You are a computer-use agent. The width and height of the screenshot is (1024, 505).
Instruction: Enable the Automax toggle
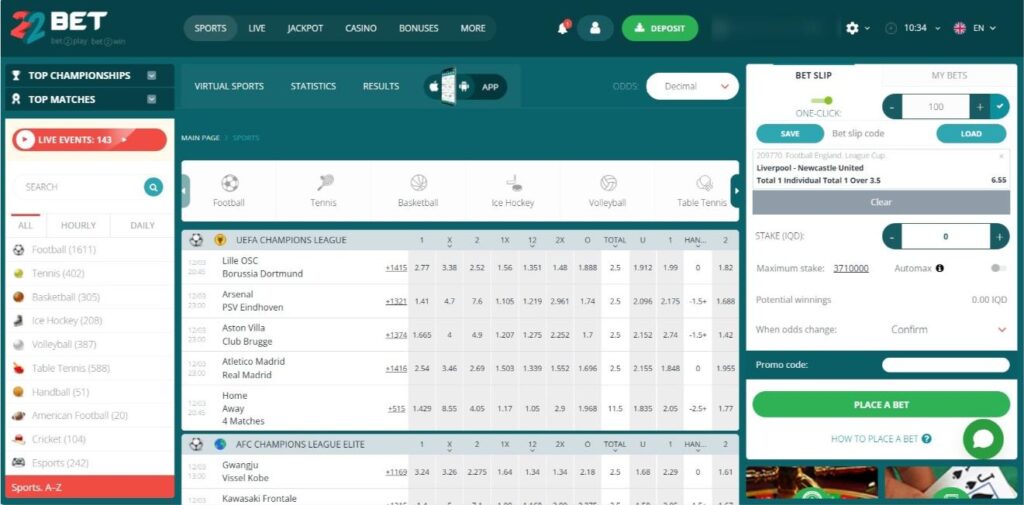997,268
